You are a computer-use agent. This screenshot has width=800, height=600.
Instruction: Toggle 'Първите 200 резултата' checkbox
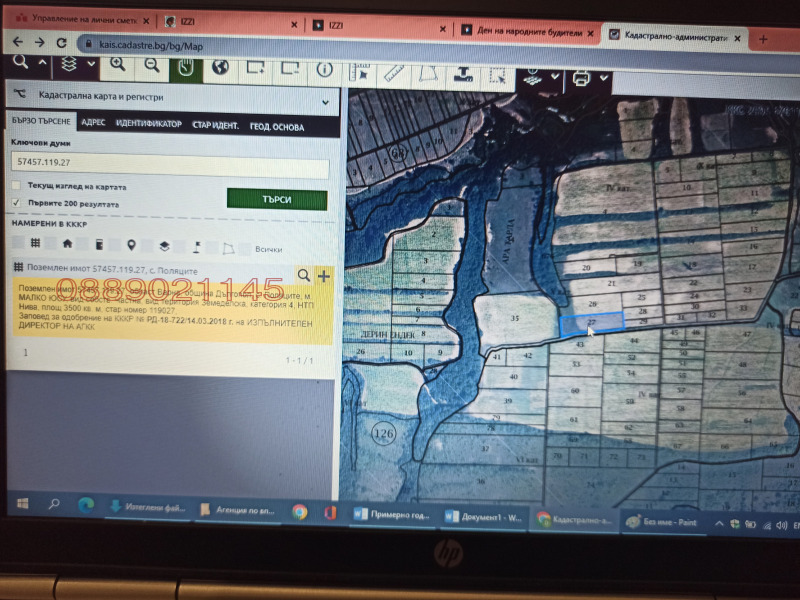point(16,203)
